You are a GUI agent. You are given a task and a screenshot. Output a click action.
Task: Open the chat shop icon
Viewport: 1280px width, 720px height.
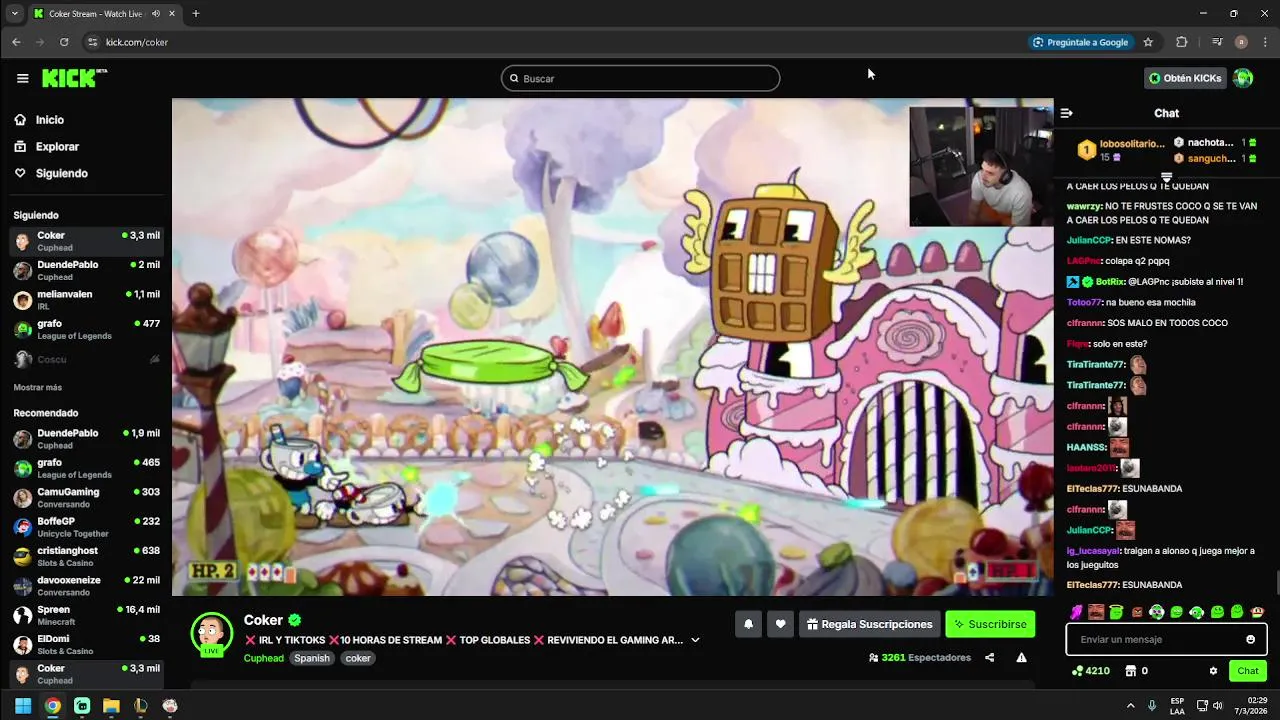[x=1131, y=671]
